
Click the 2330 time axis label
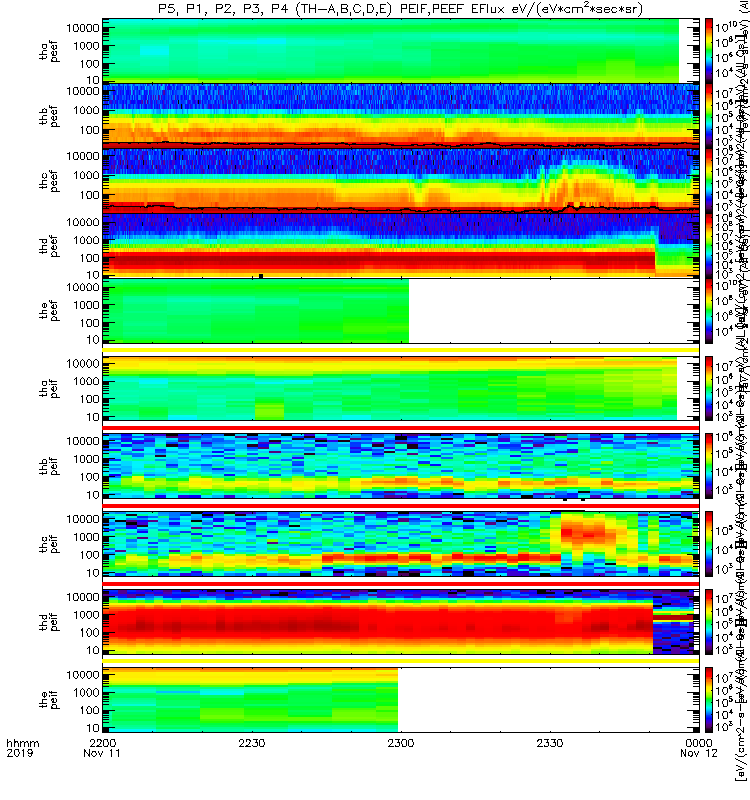tap(549, 743)
